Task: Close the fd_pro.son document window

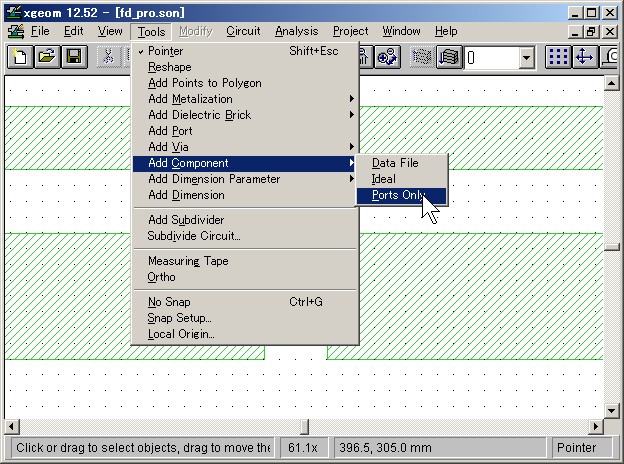Action: pos(610,31)
